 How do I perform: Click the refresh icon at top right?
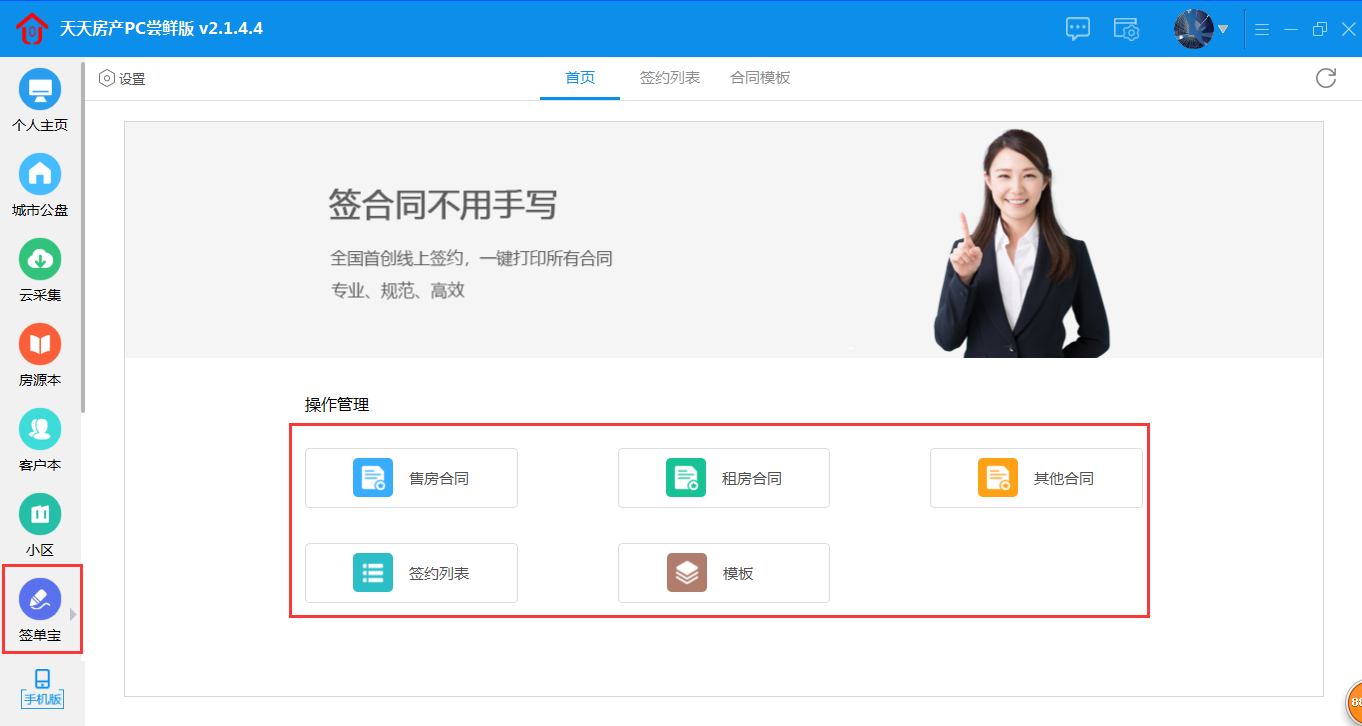(1326, 78)
